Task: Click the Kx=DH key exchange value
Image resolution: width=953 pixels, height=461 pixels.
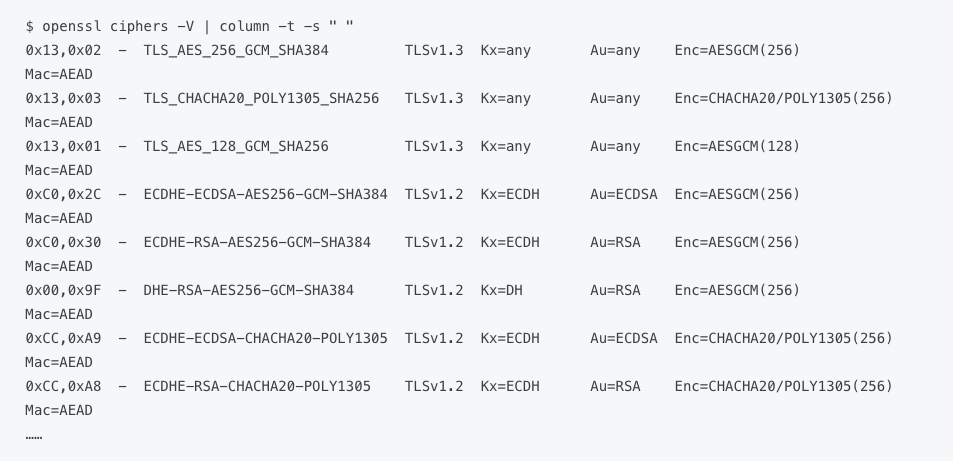Action: 501,290
